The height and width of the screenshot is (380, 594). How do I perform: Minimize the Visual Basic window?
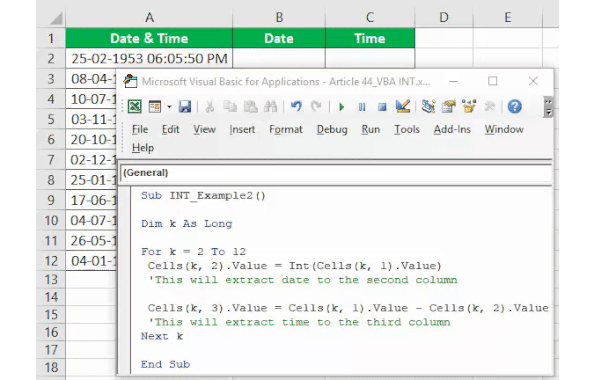[453, 81]
